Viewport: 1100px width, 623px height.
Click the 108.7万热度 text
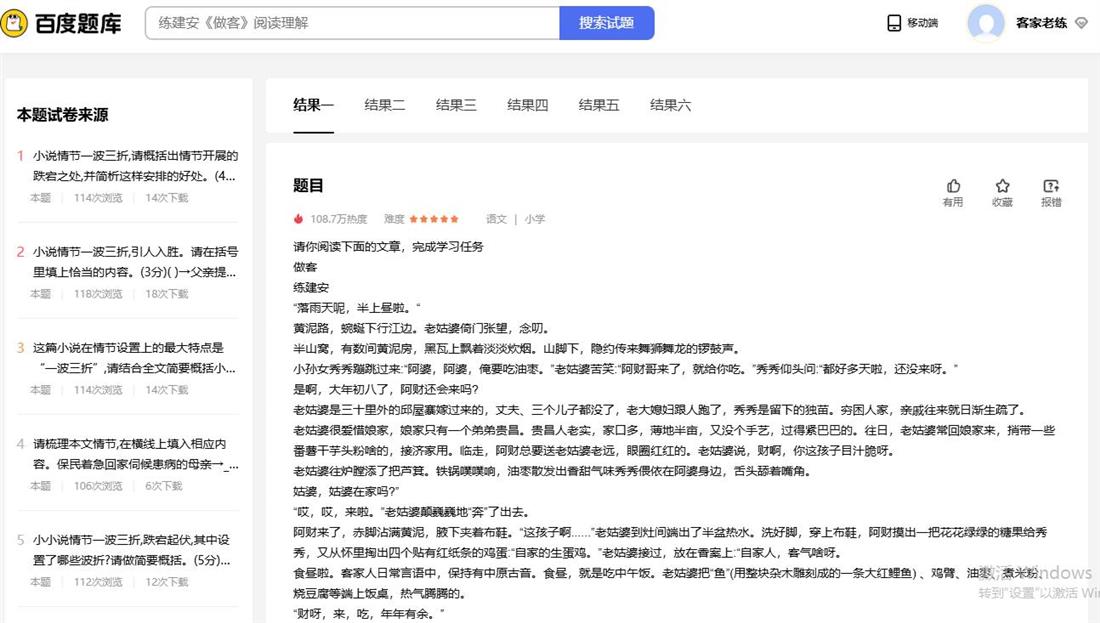coord(339,219)
